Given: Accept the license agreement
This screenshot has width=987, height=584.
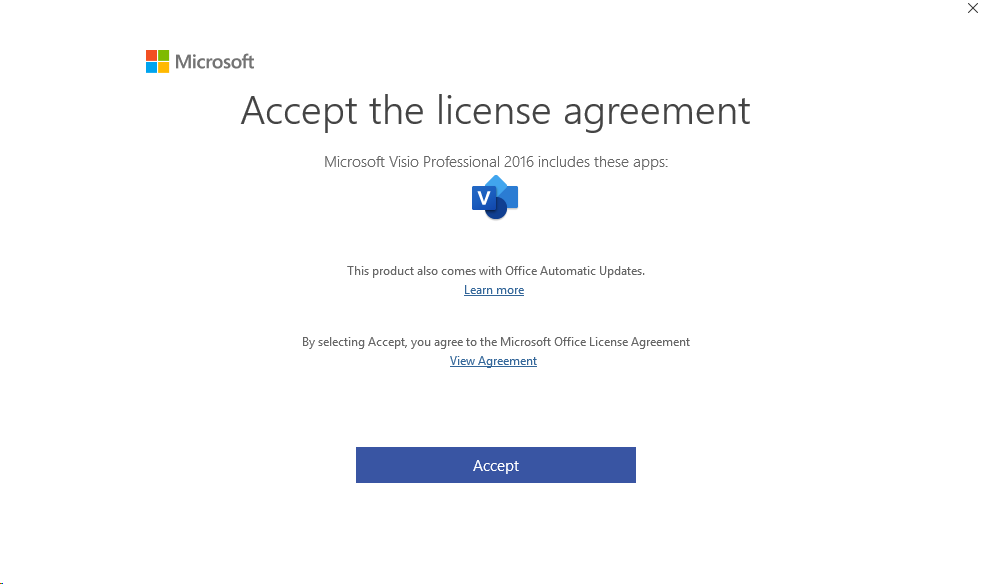Looking at the screenshot, I should (495, 465).
